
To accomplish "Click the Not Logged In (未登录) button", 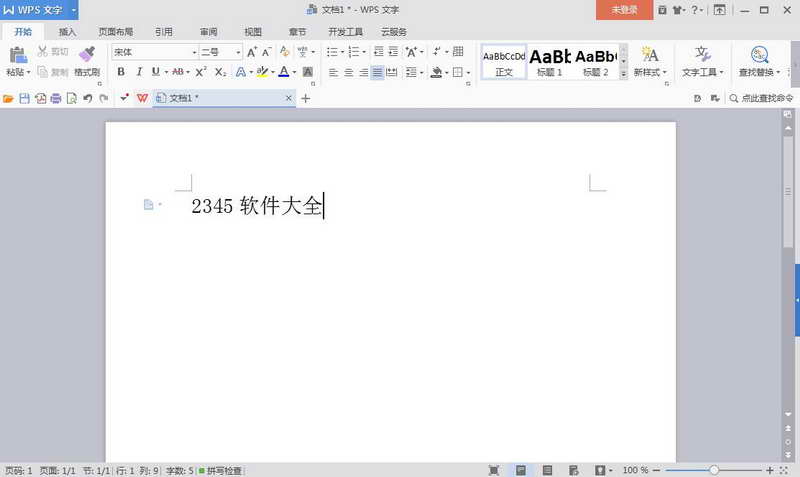I will tap(624, 10).
